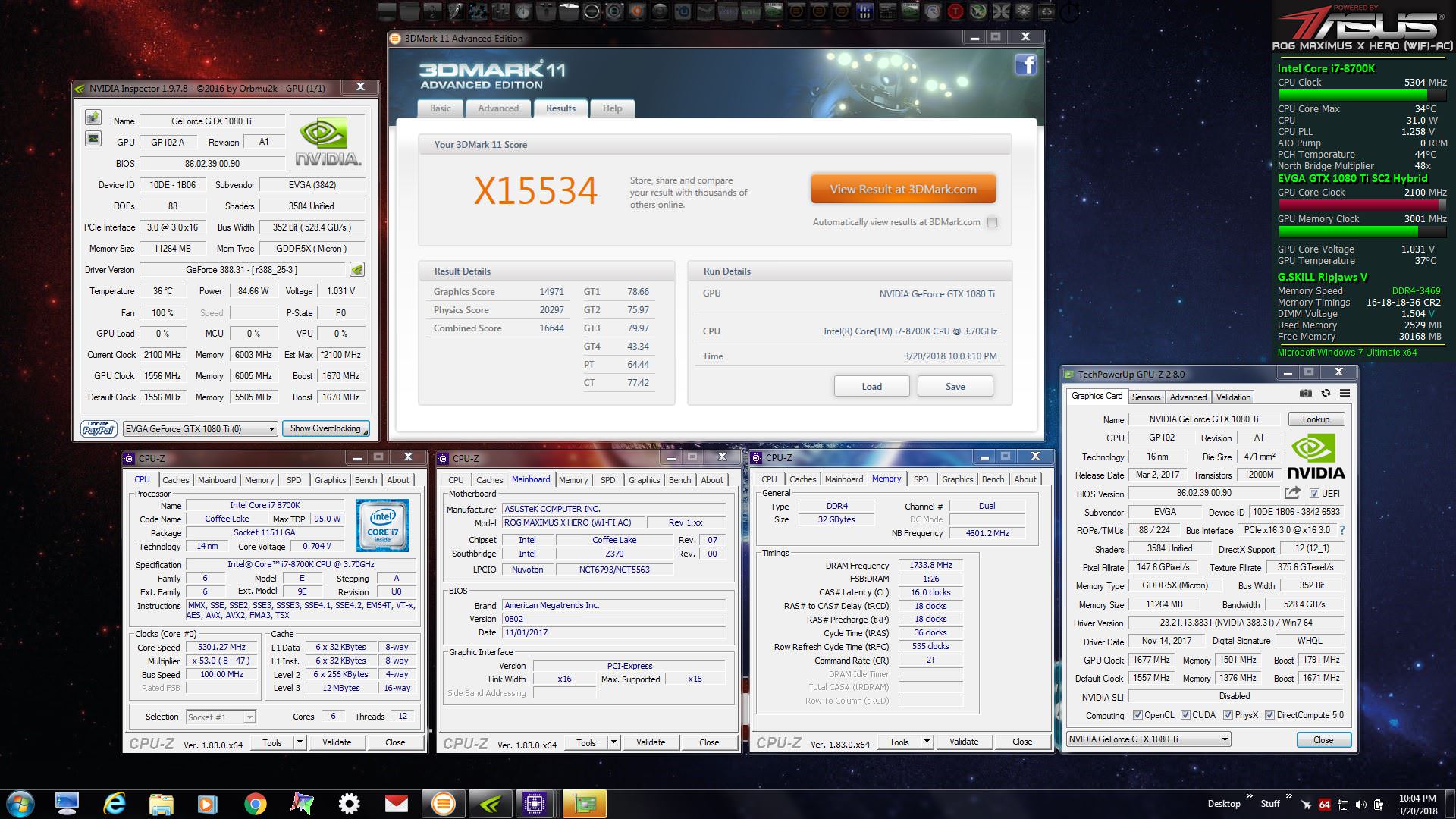Toggle the DirectCompute 5.0 checkbox in GPU-Z
Viewport: 1456px width, 819px height.
coord(1269,715)
